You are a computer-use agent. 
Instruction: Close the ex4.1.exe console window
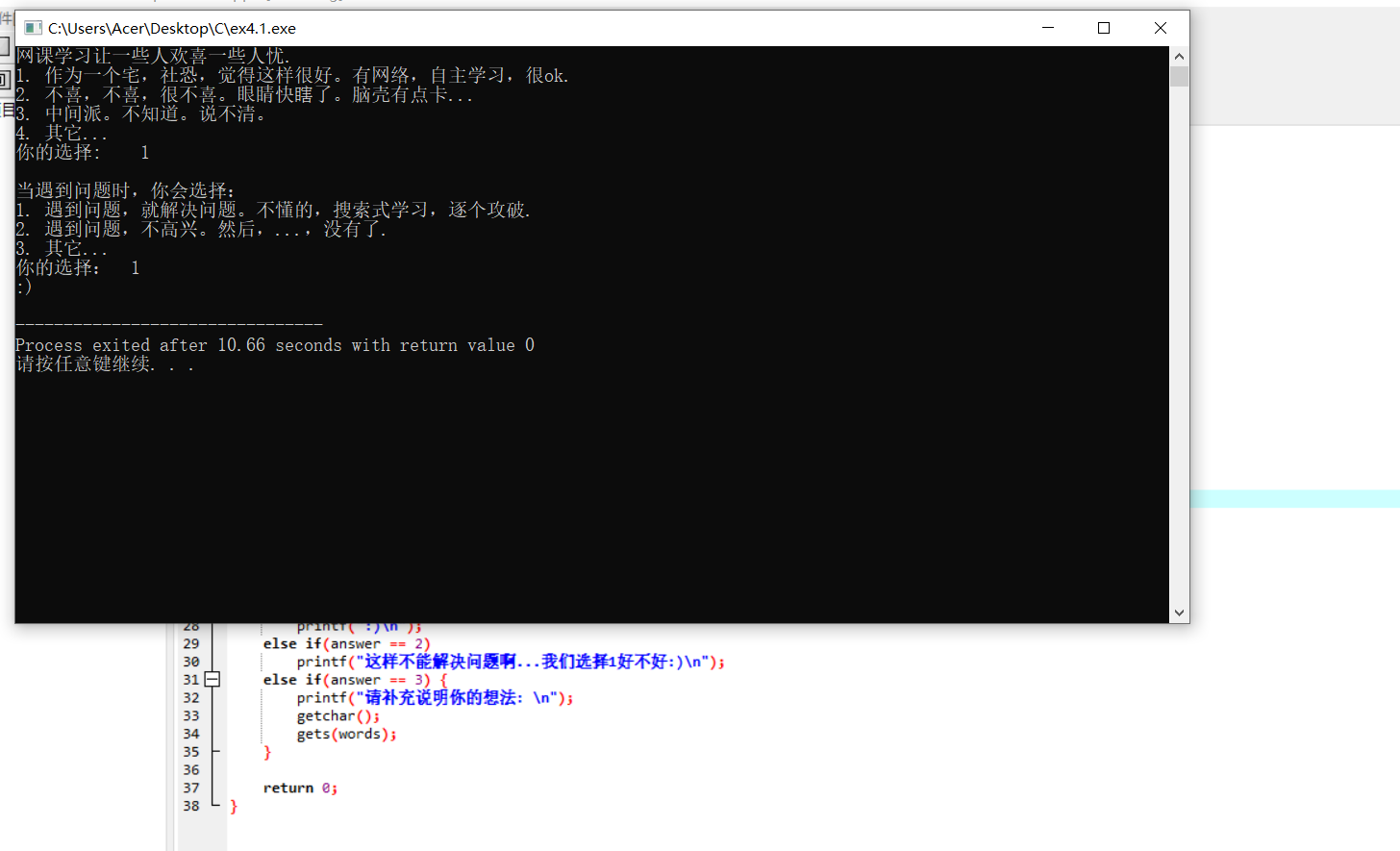1161,28
